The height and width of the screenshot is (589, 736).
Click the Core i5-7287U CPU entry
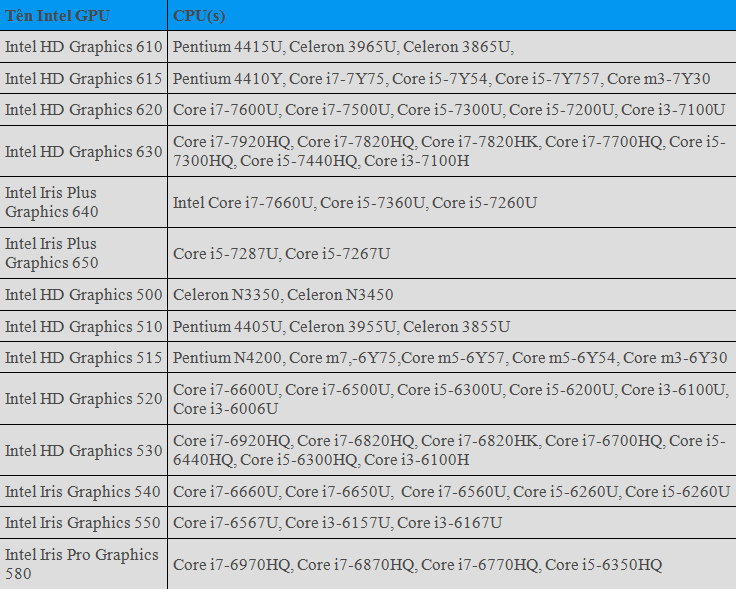pyautogui.click(x=225, y=254)
